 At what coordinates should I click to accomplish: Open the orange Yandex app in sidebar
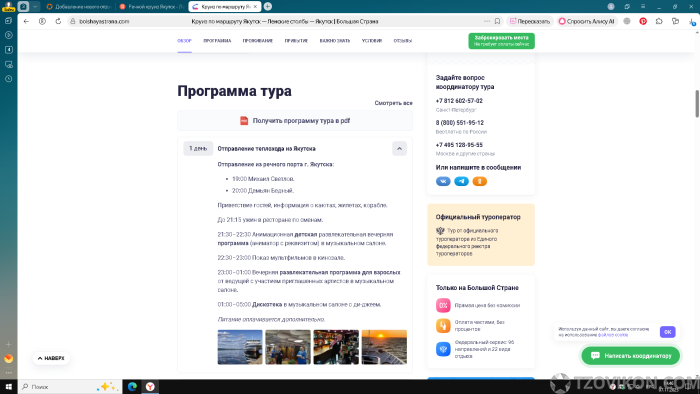click(x=8, y=358)
